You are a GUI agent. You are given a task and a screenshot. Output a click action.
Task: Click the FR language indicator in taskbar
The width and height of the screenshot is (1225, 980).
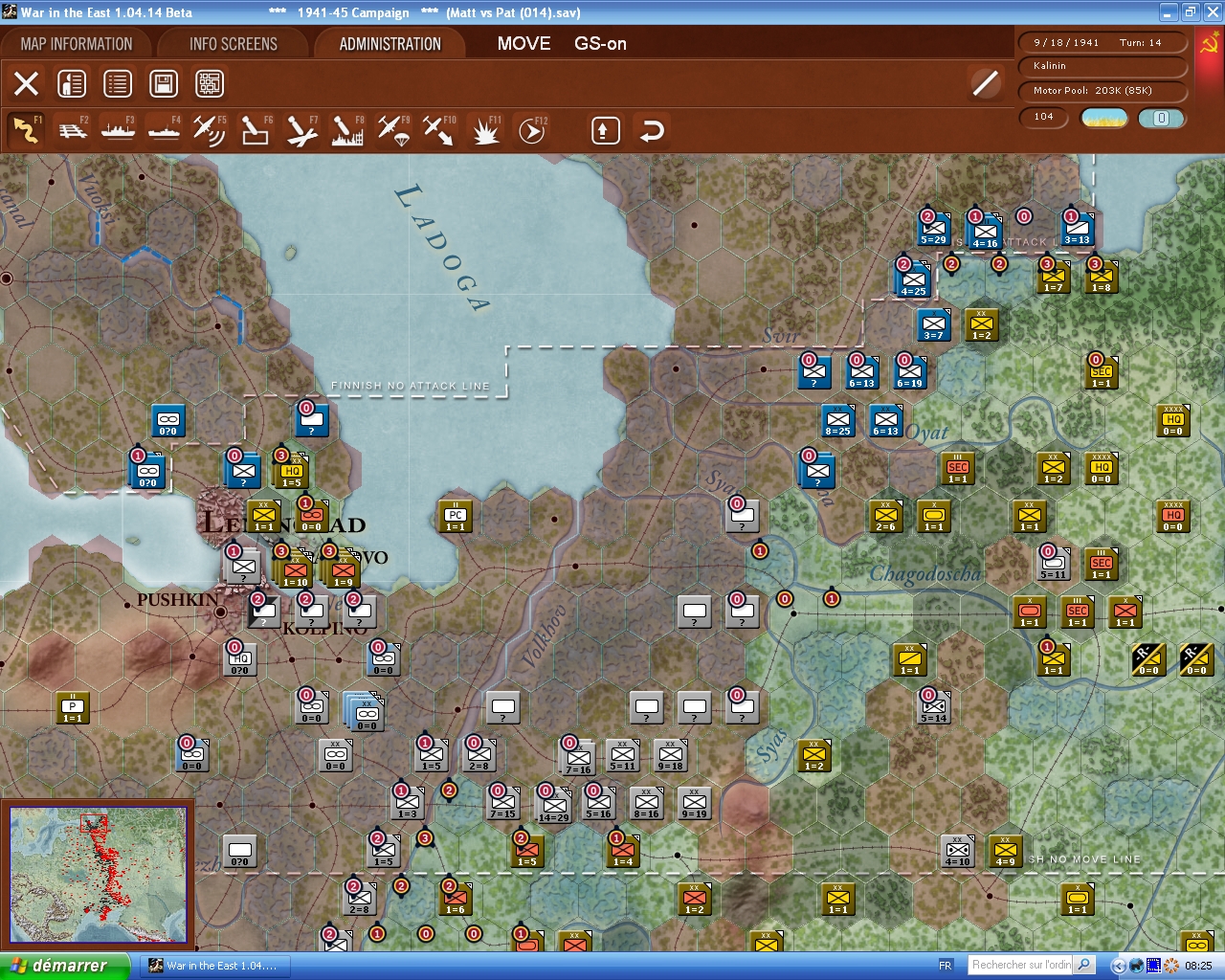tap(946, 966)
